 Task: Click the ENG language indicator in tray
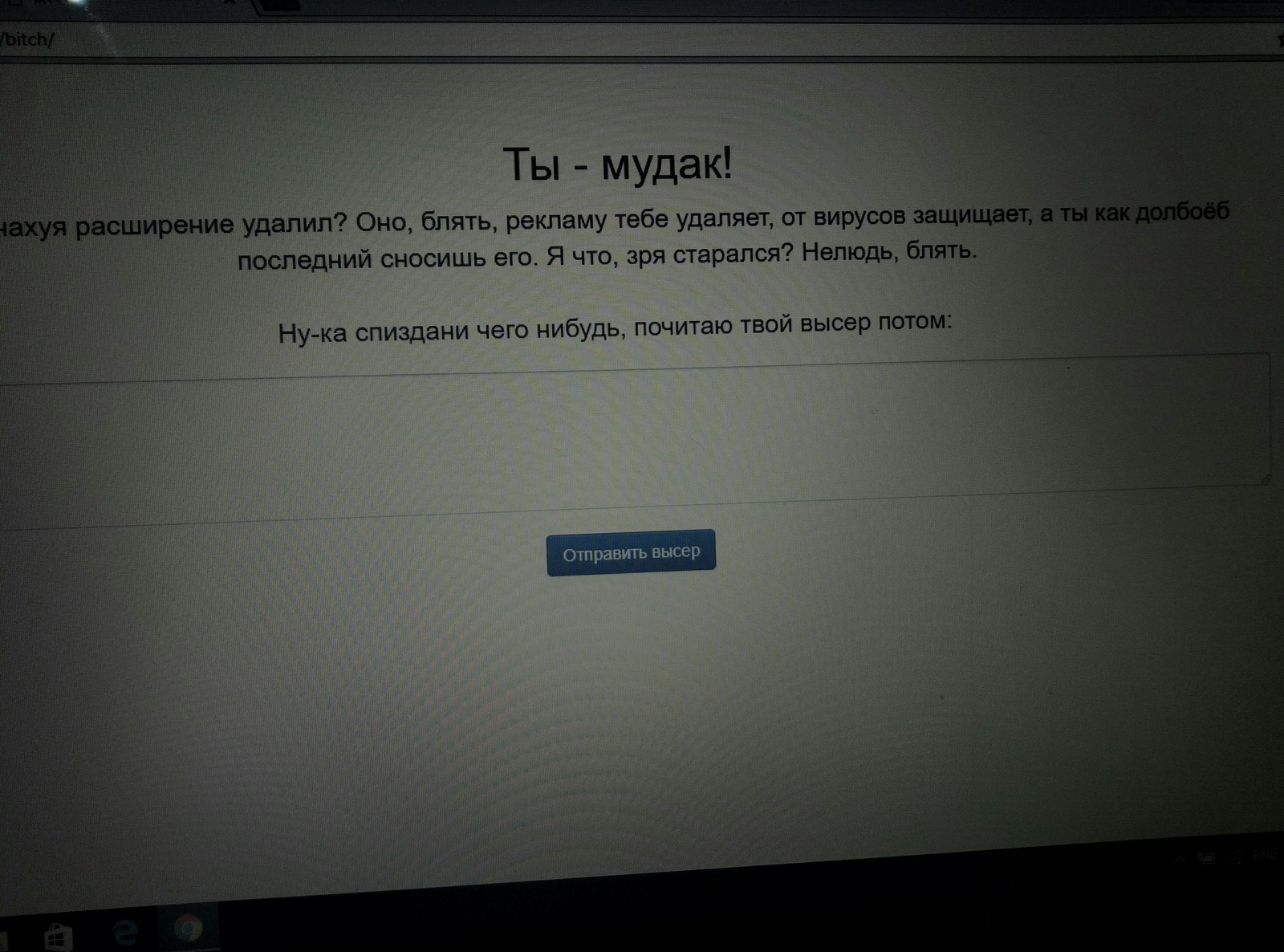pyautogui.click(x=1265, y=855)
